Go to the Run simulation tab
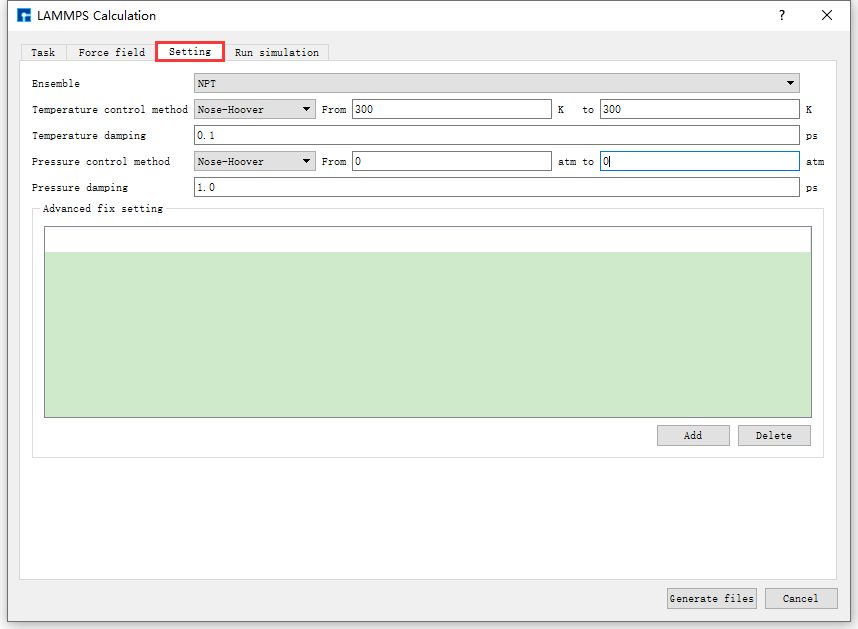The image size is (858, 629). [276, 52]
